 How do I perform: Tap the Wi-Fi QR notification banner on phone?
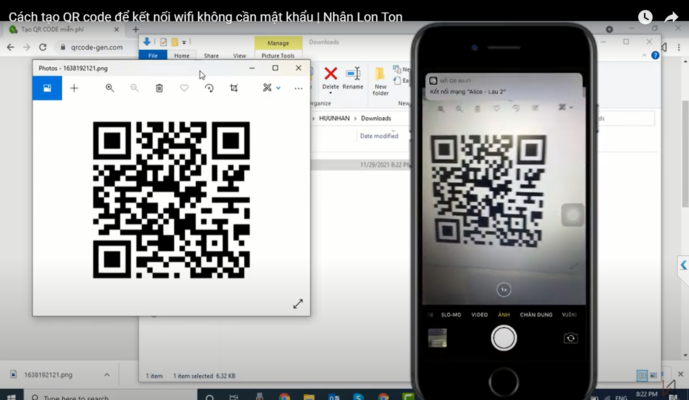pyautogui.click(x=504, y=86)
